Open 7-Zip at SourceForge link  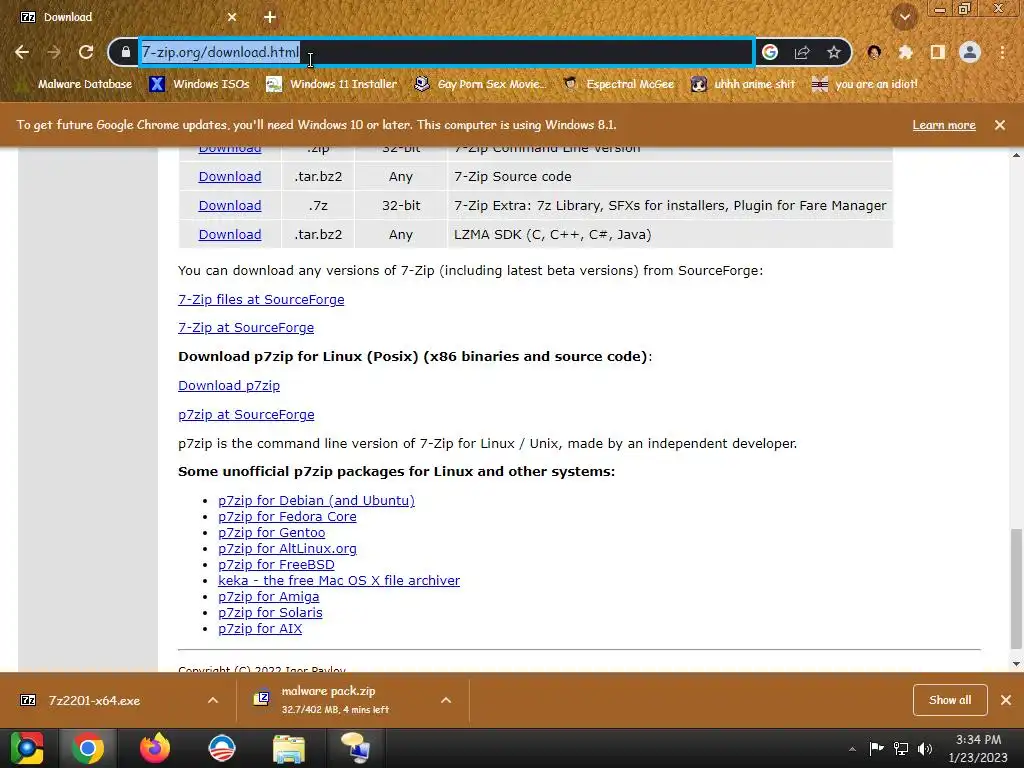pos(246,327)
